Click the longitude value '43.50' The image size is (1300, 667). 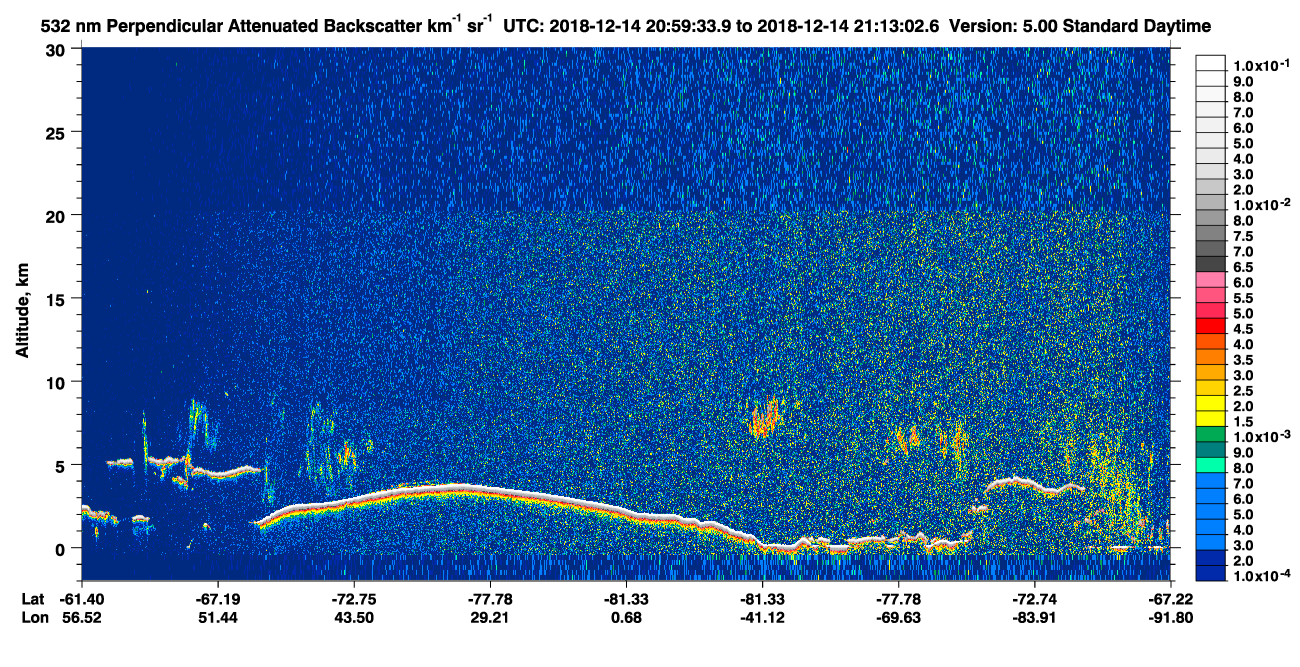tap(353, 617)
